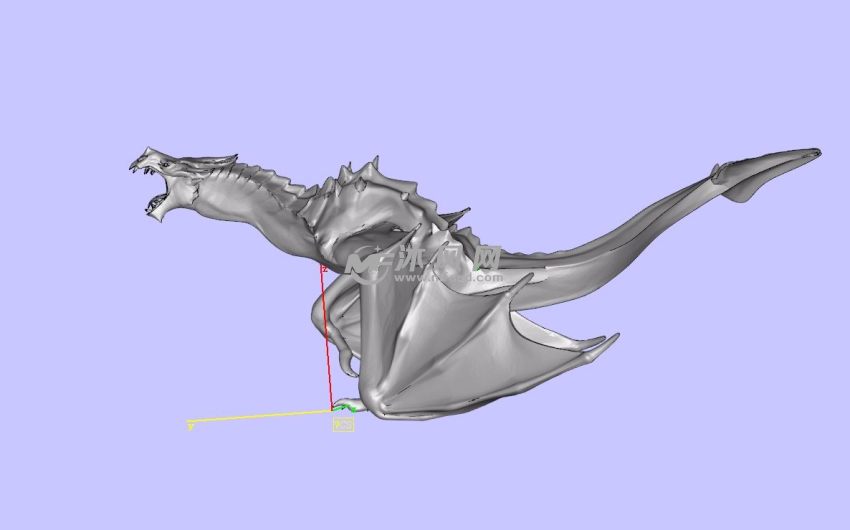Click the yellow Y axis label
Image resolution: width=850 pixels, height=530 pixels.
190,425
